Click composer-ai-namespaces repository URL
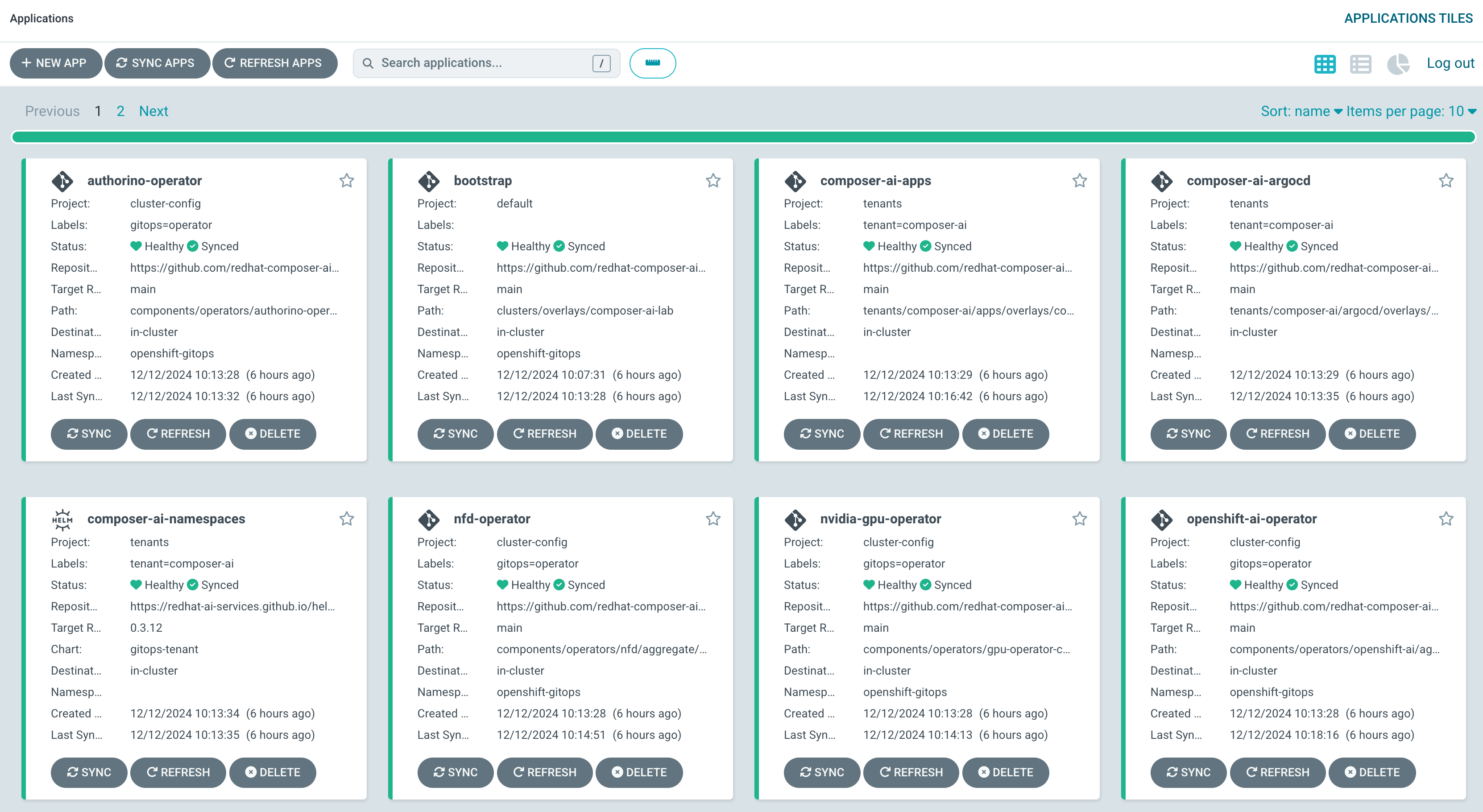The image size is (1483, 812). coord(232,606)
